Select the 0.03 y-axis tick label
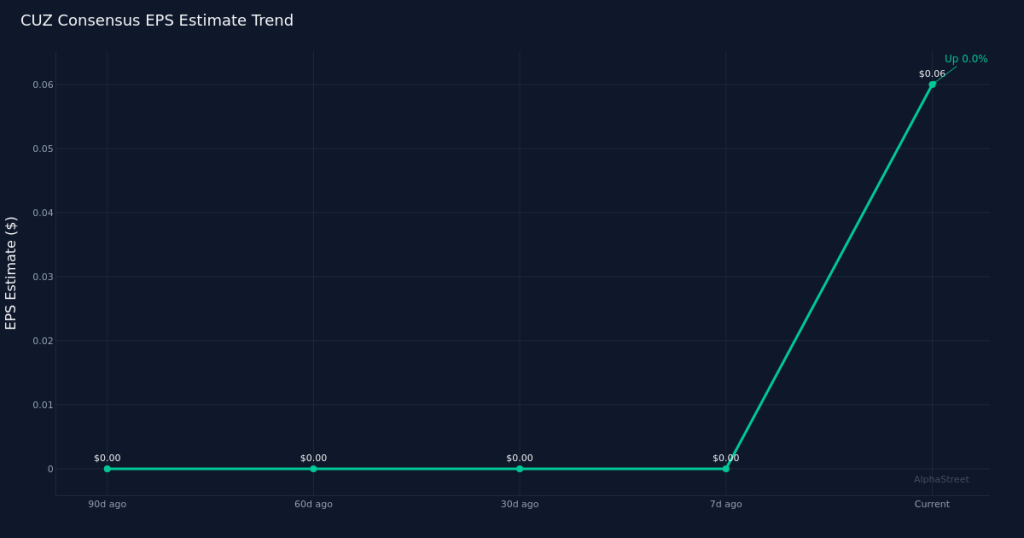Viewport: 1024px width, 538px height. pyautogui.click(x=41, y=277)
